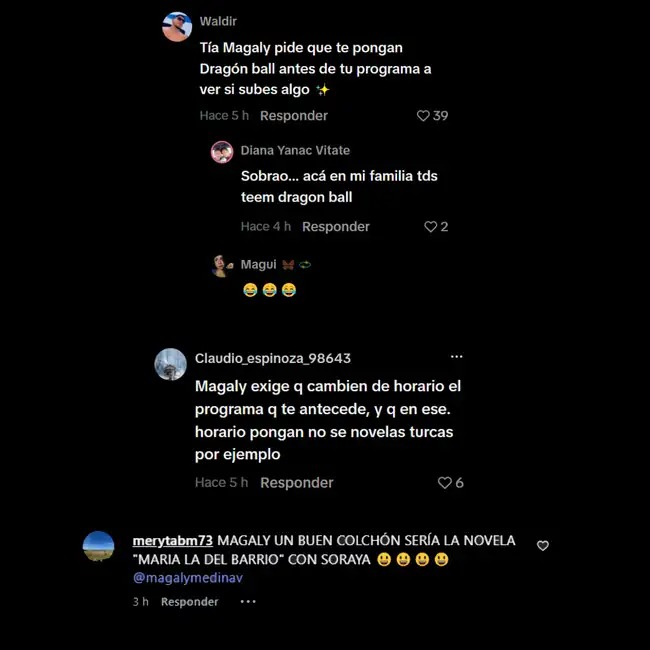The image size is (650, 650).
Task: Reply to Claudio's novelas turcas comment
Action: click(x=297, y=483)
